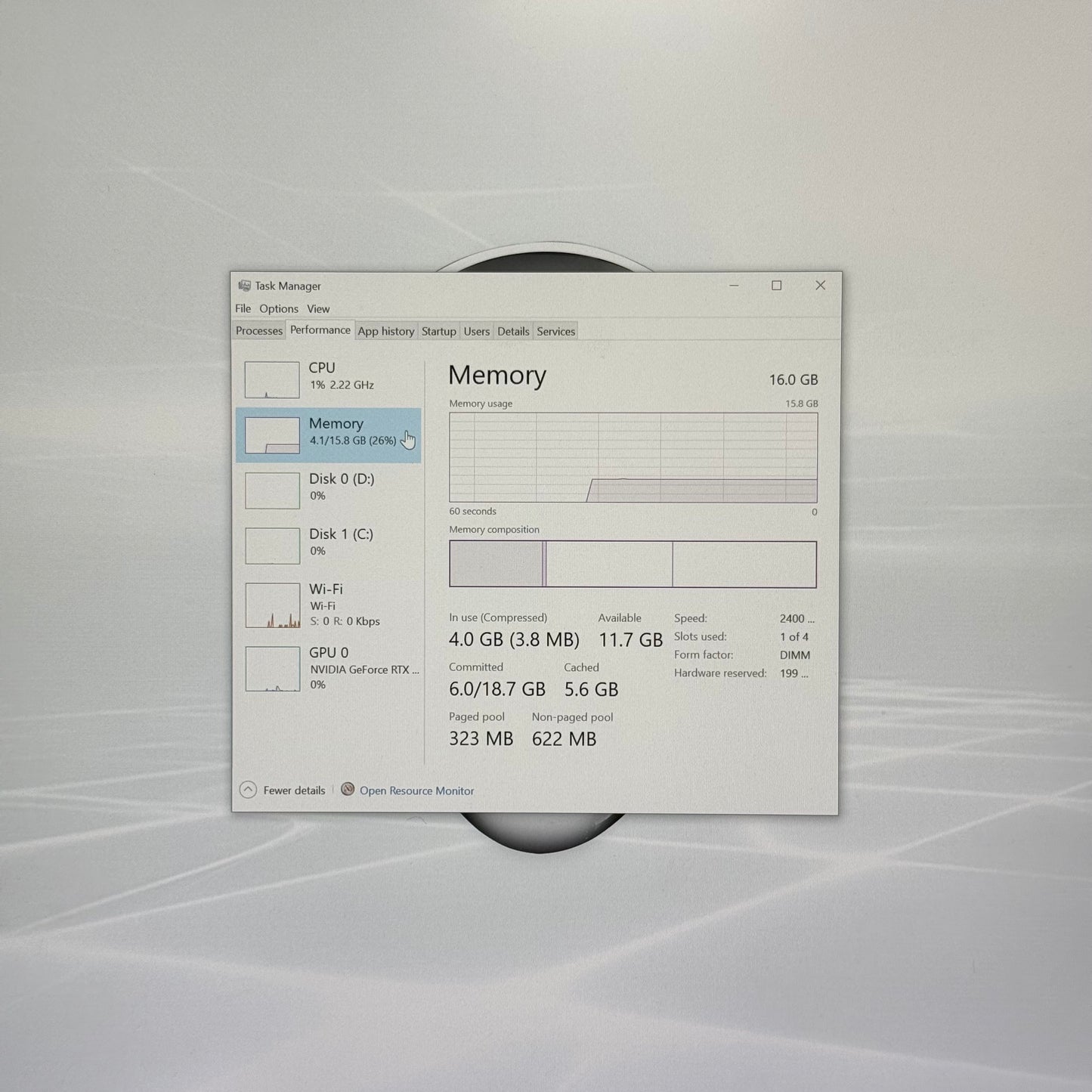Switch to the Startup tab

click(x=439, y=331)
